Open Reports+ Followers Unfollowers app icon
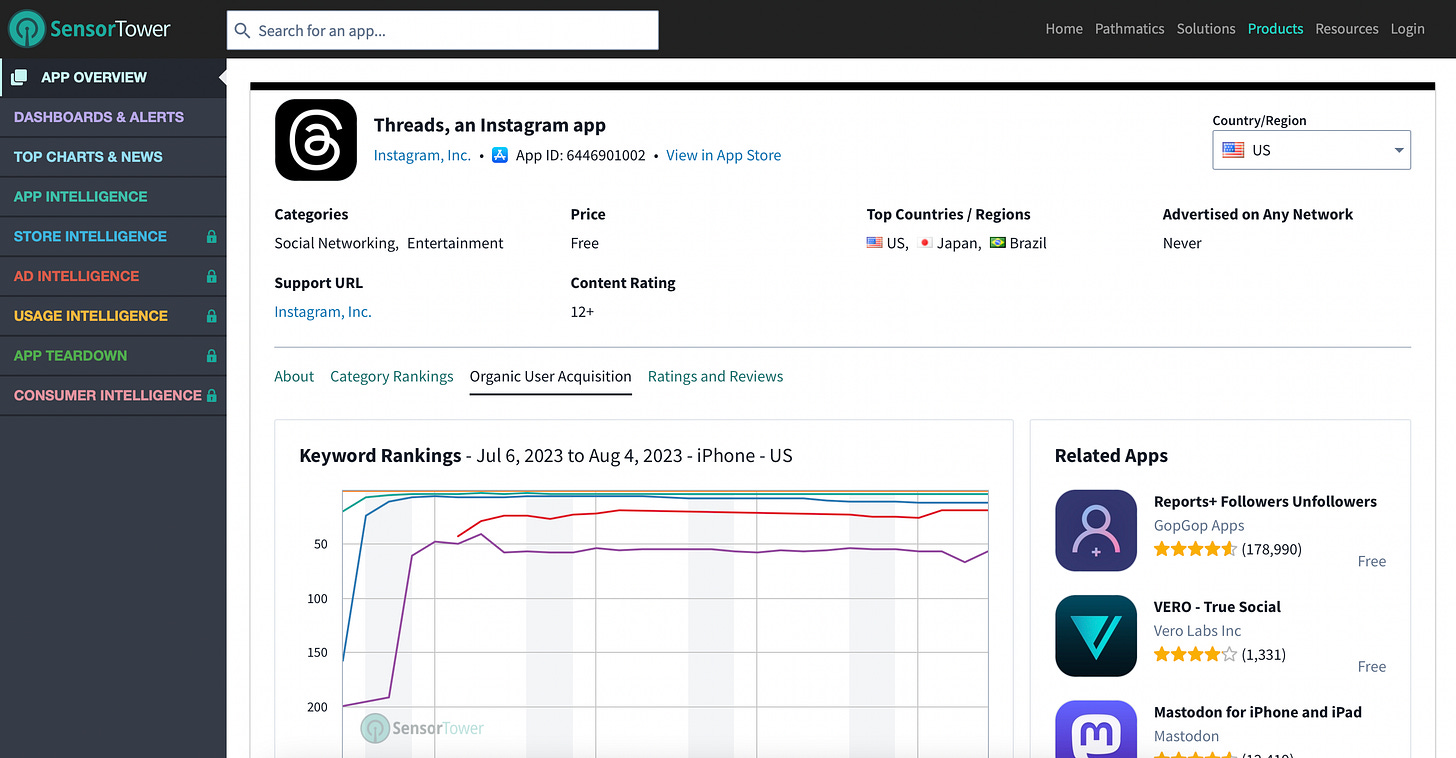 point(1096,530)
